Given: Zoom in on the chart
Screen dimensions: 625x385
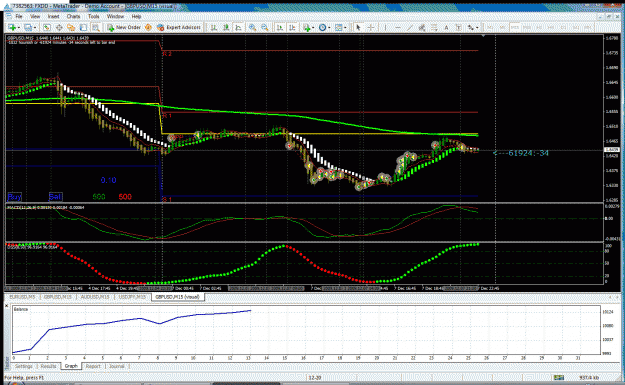Looking at the screenshot, I should click(252, 28).
